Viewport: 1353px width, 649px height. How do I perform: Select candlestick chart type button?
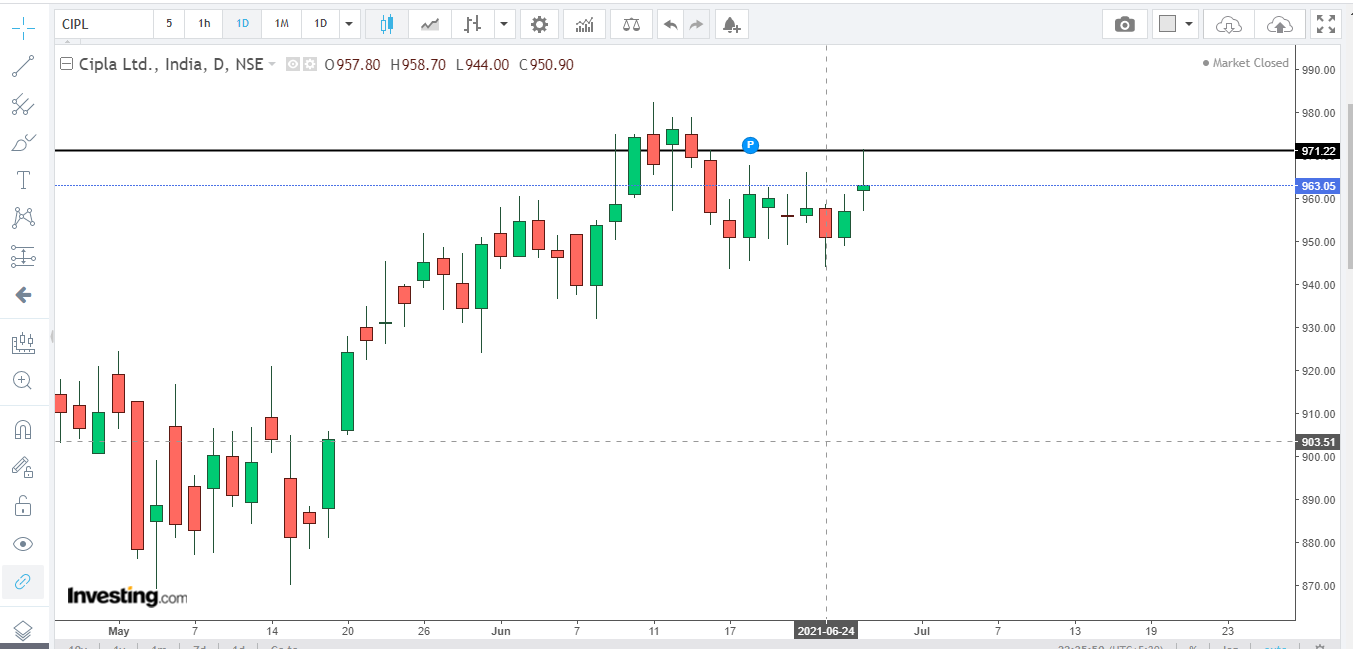[387, 24]
